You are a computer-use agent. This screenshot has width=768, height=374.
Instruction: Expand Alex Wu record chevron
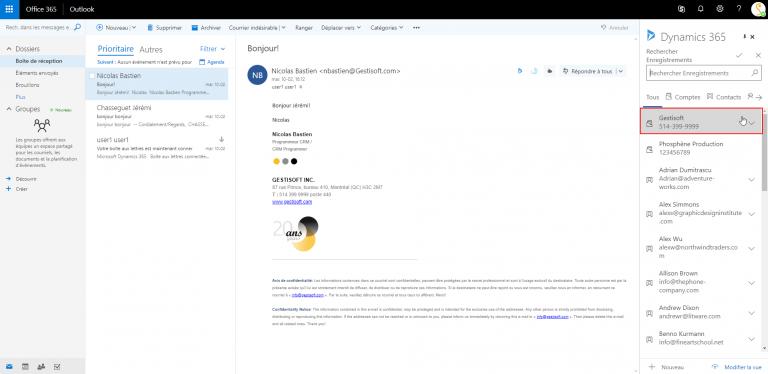point(752,248)
